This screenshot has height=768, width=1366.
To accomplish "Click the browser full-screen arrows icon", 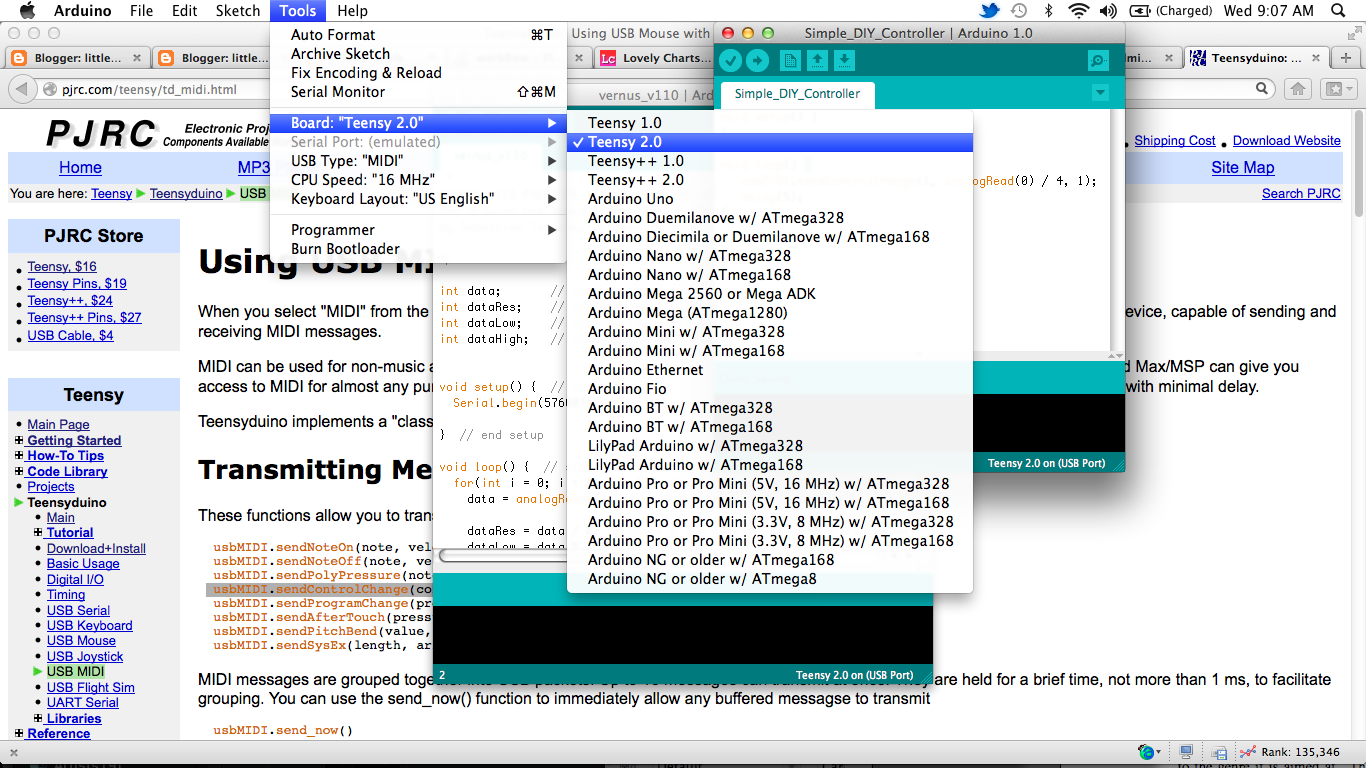I will pos(1355,33).
